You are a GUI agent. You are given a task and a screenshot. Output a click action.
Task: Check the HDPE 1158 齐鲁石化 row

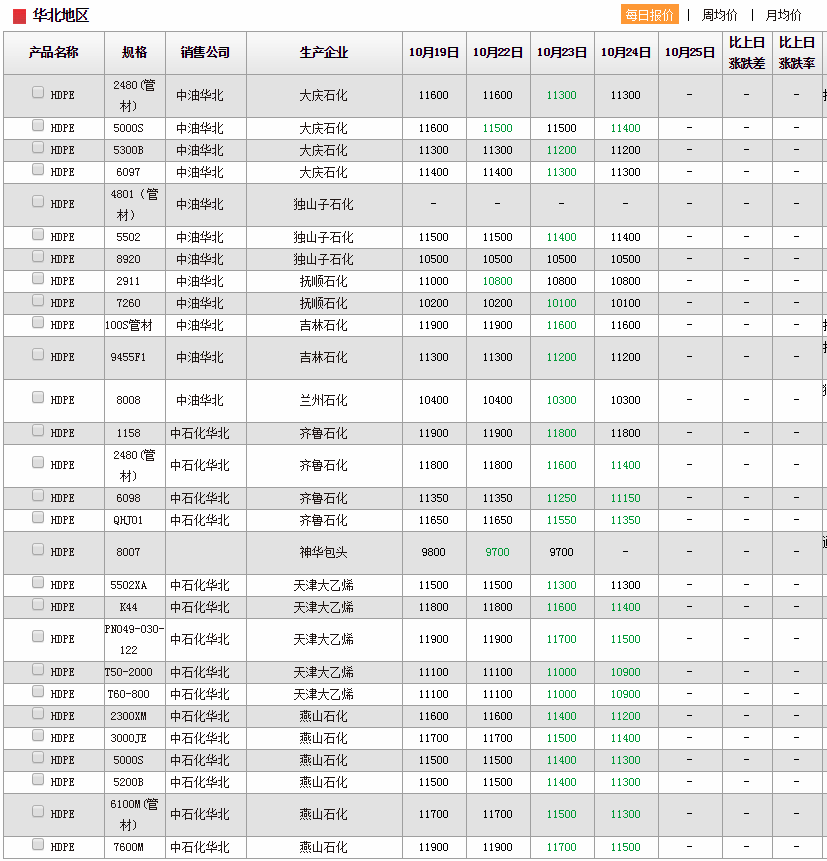click(38, 430)
